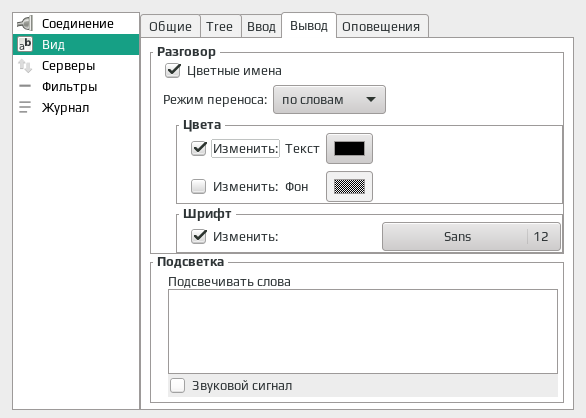The image size is (586, 418).
Task: Click the Sans 12 font button
Action: [x=471, y=236]
